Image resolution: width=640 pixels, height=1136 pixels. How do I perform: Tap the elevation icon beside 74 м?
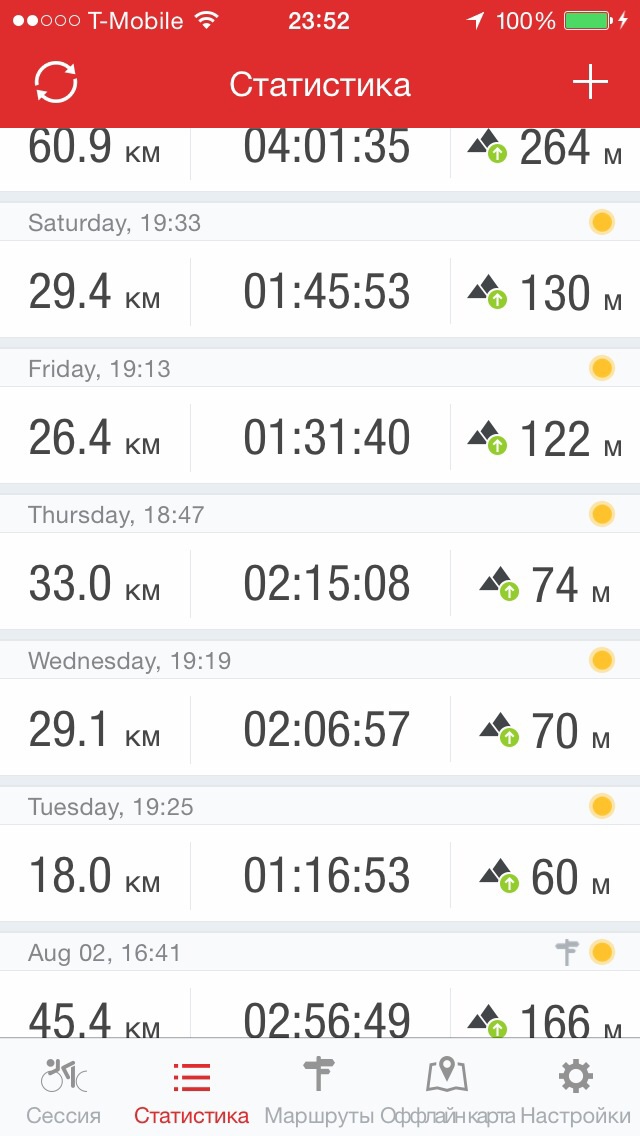click(x=497, y=584)
